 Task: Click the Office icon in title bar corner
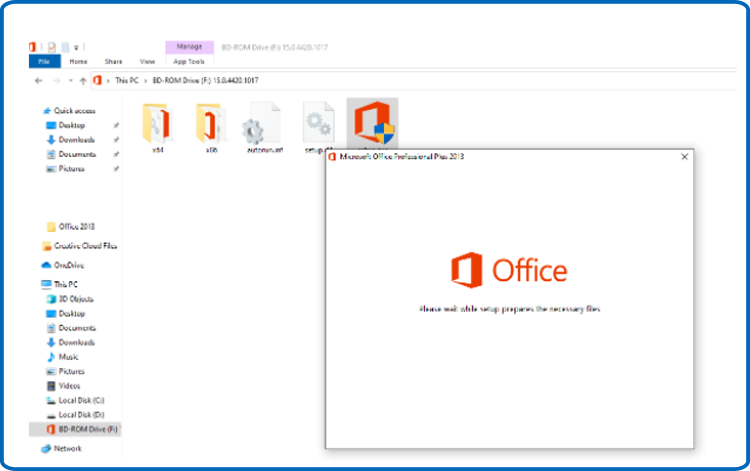33,47
